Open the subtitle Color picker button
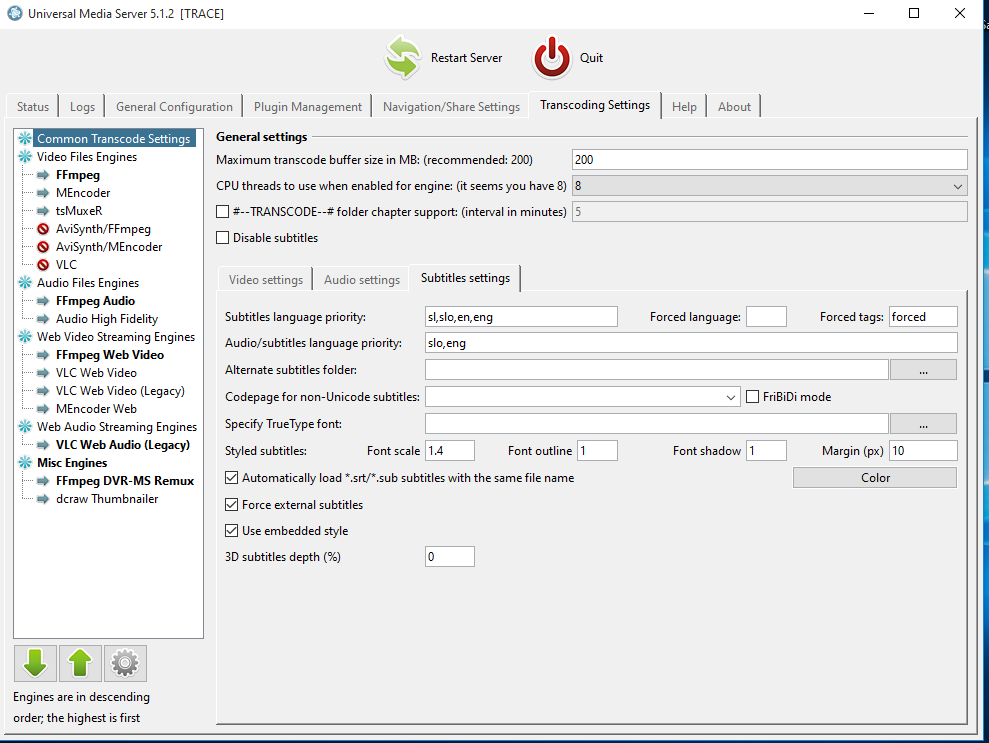Screen dimensions: 989x743 875,478
